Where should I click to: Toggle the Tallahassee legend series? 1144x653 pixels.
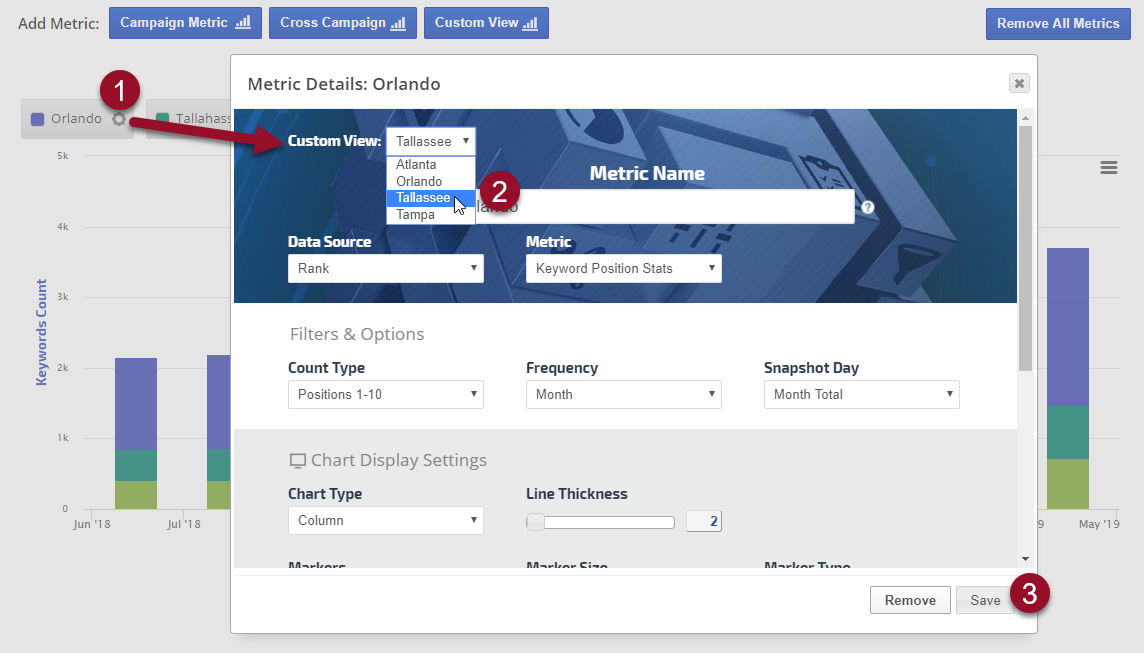point(190,119)
